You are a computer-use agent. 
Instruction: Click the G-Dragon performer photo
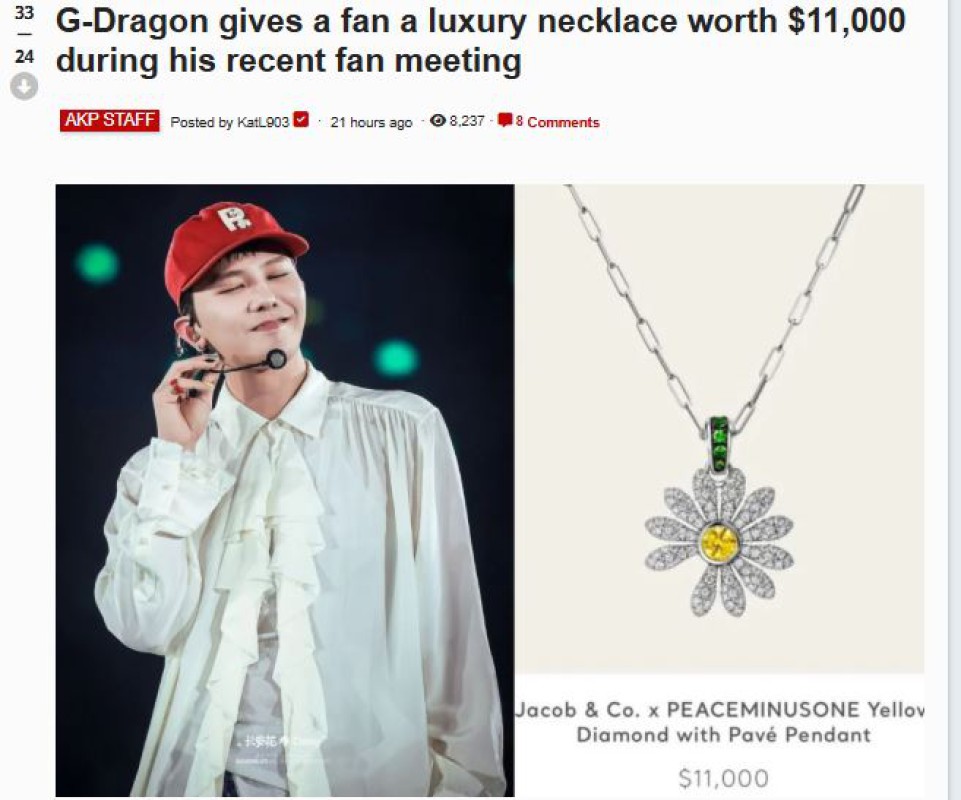pos(284,490)
